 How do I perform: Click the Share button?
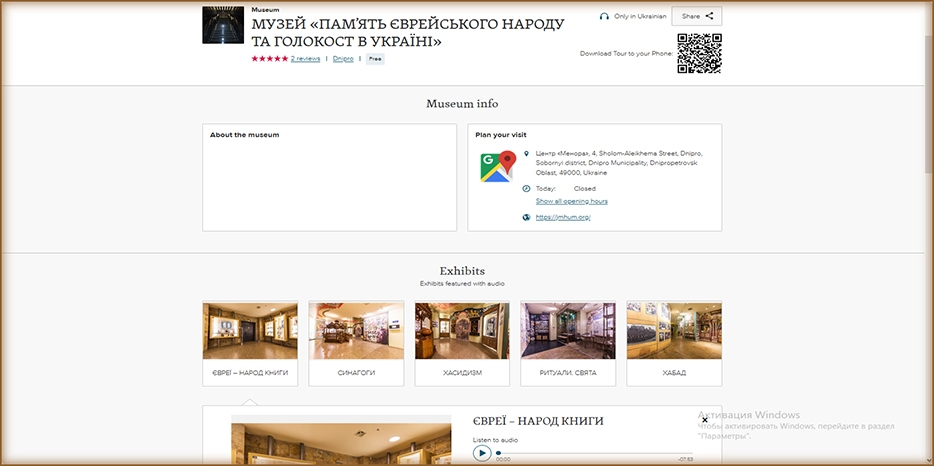[696, 16]
